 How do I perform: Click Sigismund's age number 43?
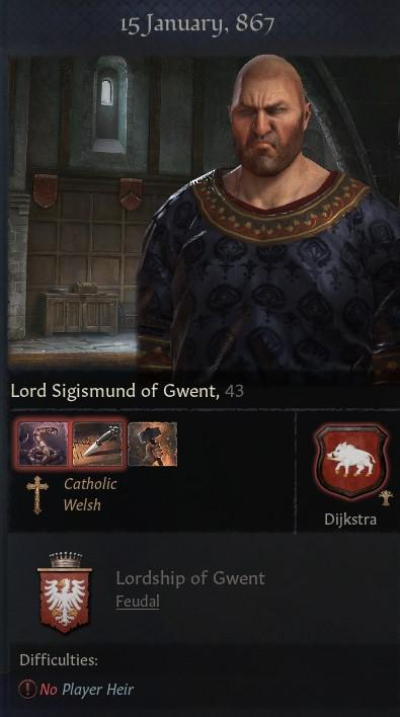pos(234,391)
